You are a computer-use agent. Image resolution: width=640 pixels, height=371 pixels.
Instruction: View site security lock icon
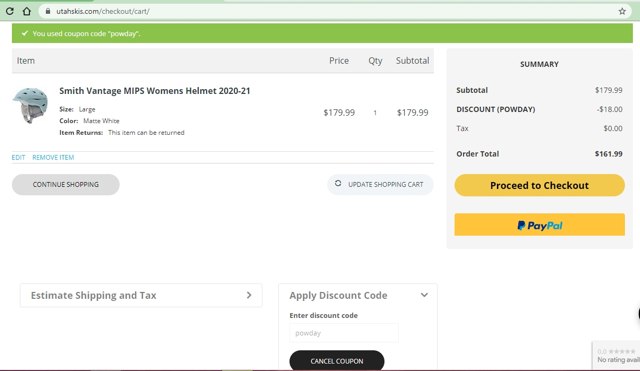[48, 11]
